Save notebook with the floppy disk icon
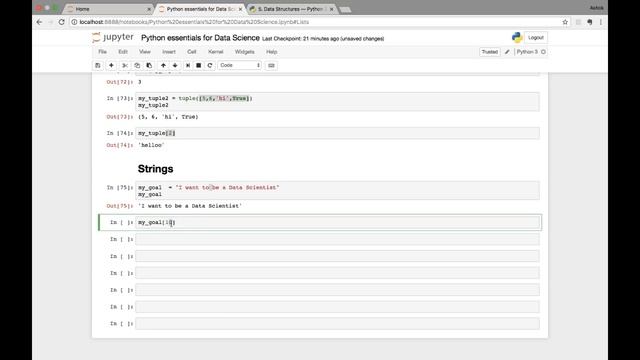Screen dimensions: 640x360 tap(98, 65)
